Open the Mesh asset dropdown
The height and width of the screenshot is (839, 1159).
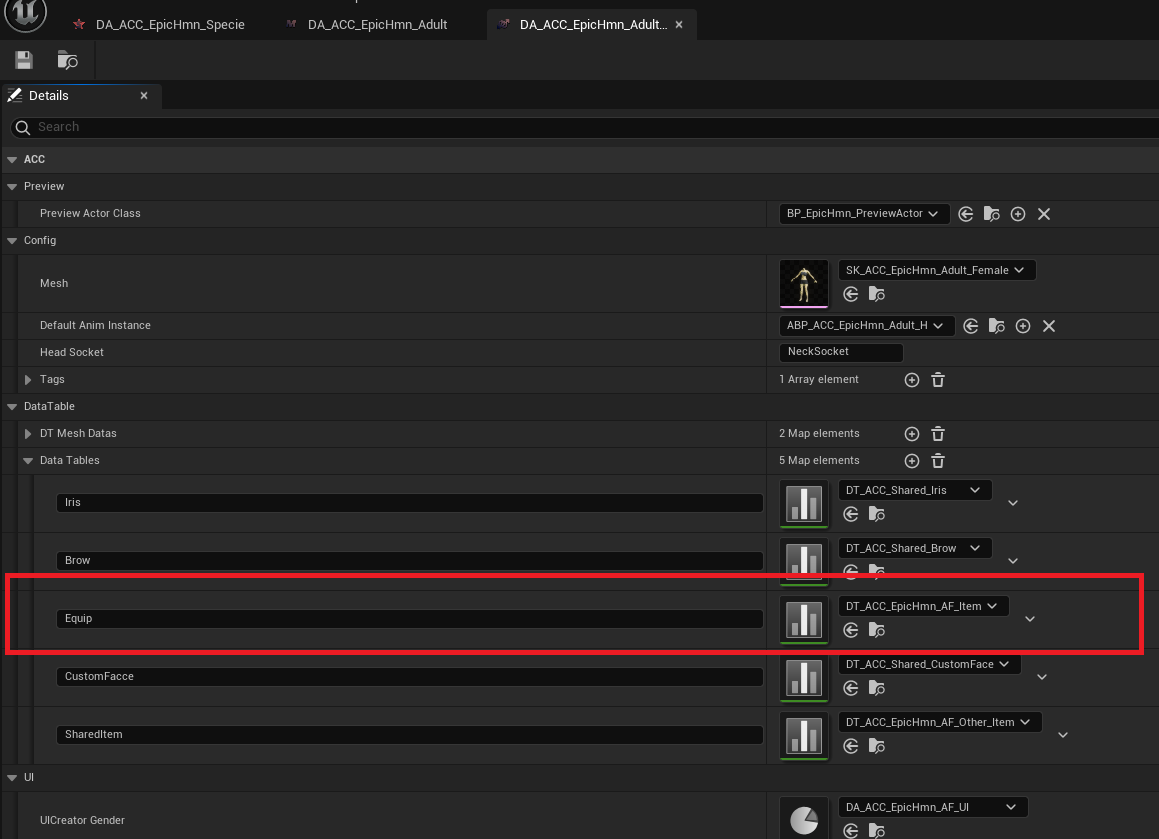click(936, 269)
